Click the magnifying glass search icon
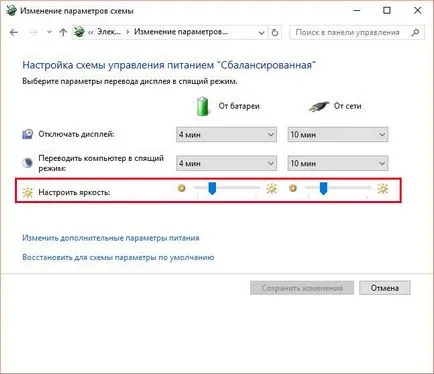Screen dimensions: 434x374 pyautogui.click(x=415, y=33)
